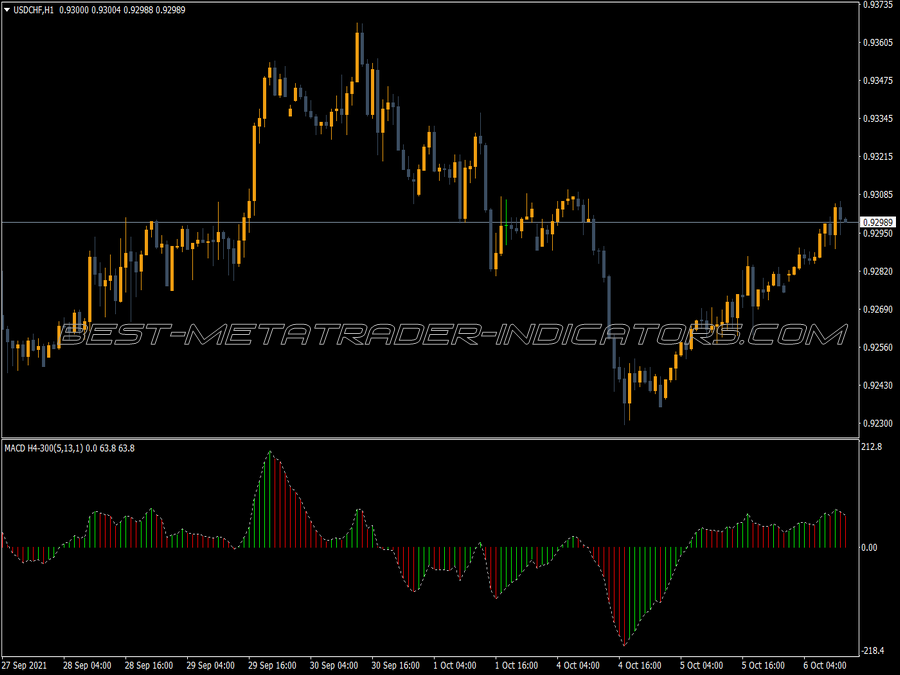This screenshot has width=900, height=675.
Task: Click the USDCHF,H1 symbol title text
Action: [x=33, y=10]
